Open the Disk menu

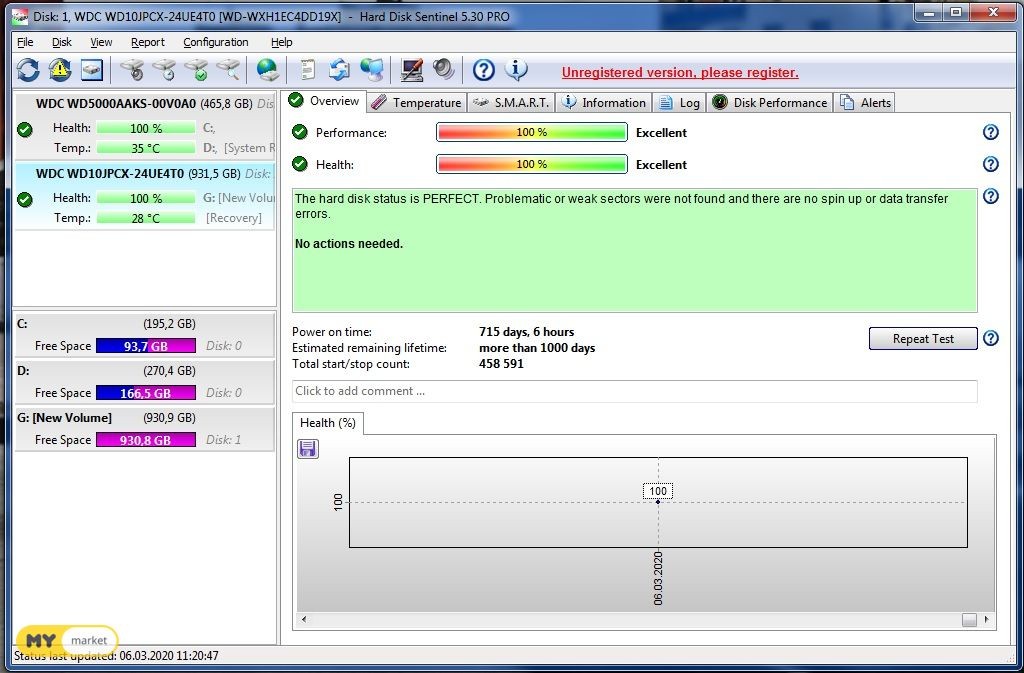click(62, 42)
